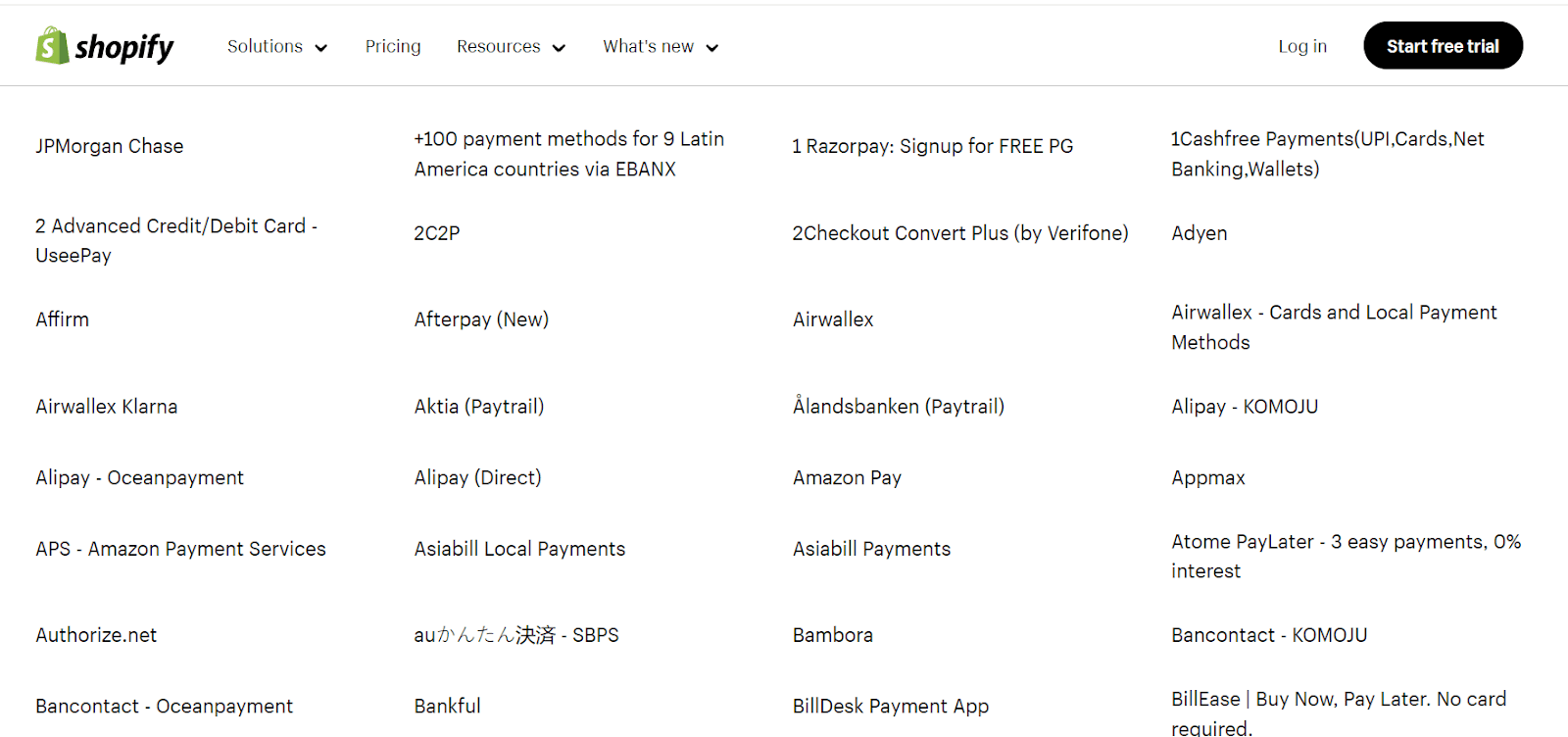The image size is (1568, 737).
Task: Select Bancontact - Oceanpayment
Action: click(x=165, y=707)
